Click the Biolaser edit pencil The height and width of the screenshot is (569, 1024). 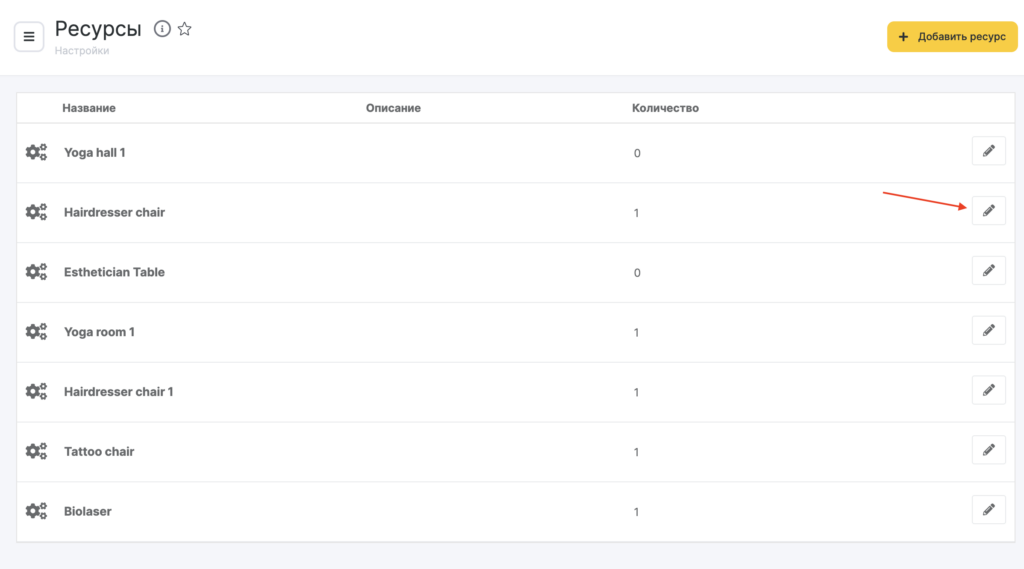coord(988,510)
